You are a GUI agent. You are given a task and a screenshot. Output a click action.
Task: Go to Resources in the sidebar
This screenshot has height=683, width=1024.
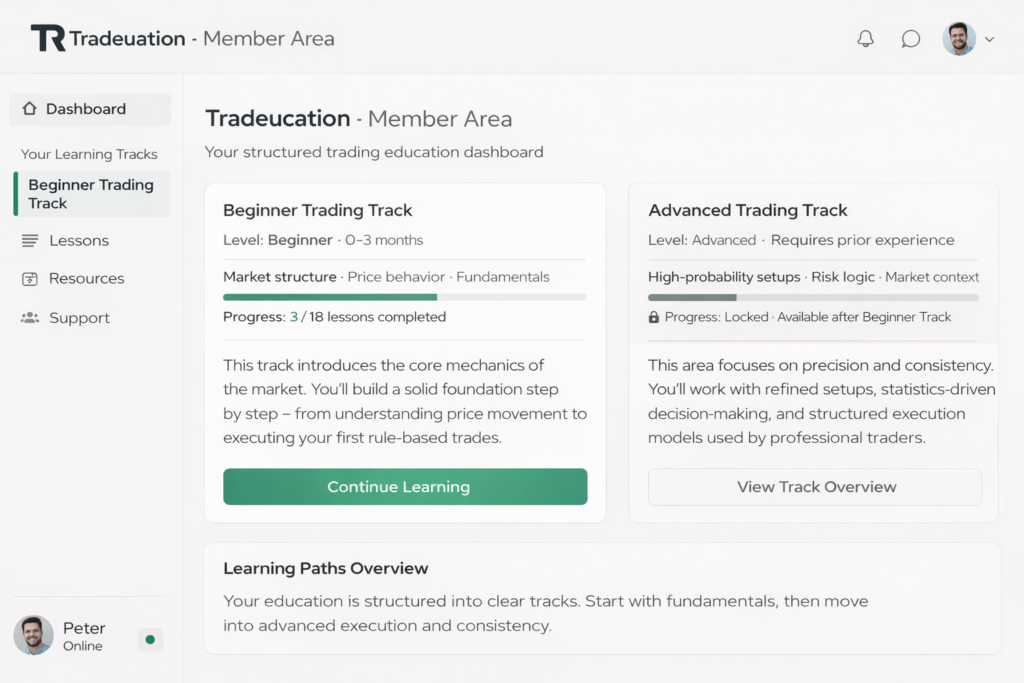click(x=86, y=279)
